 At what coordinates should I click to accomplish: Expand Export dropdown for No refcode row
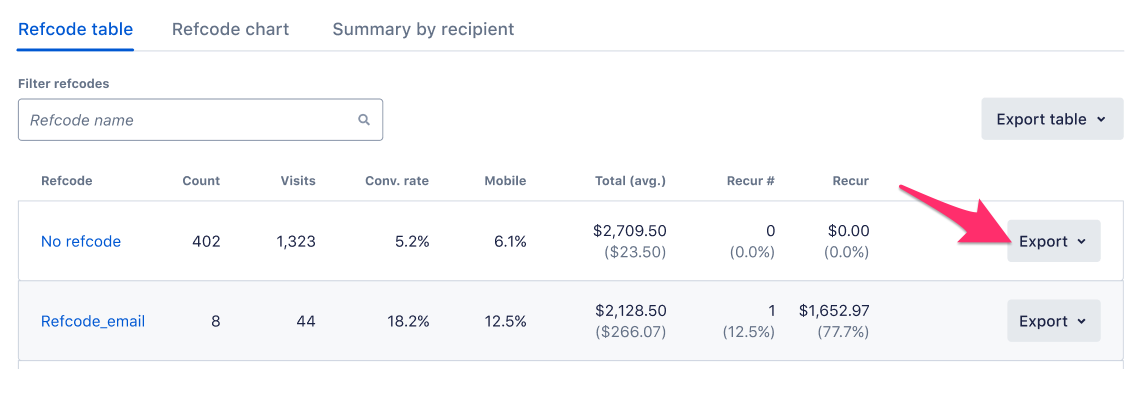(x=1053, y=241)
